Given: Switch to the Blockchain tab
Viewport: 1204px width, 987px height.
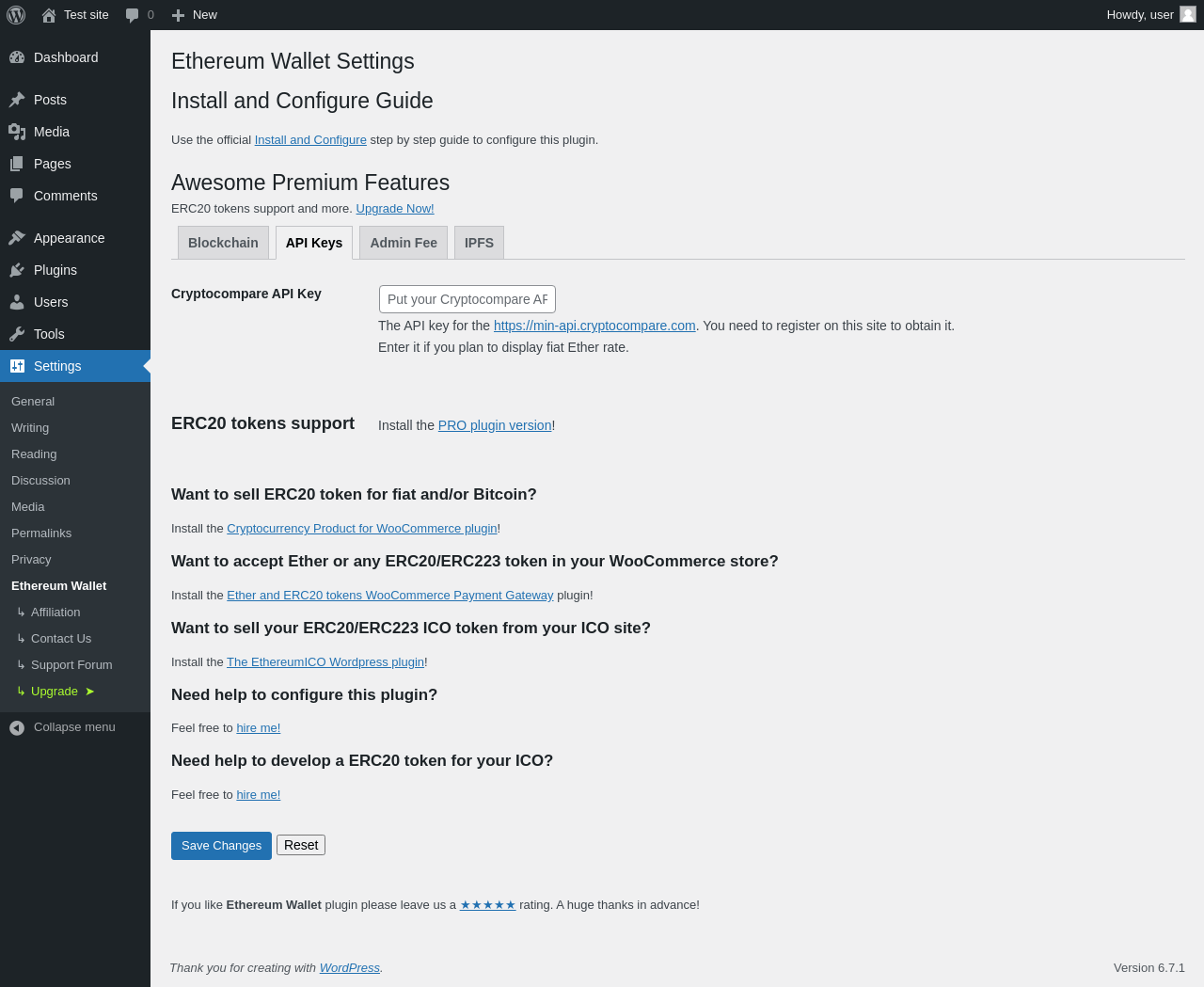Looking at the screenshot, I should (223, 243).
